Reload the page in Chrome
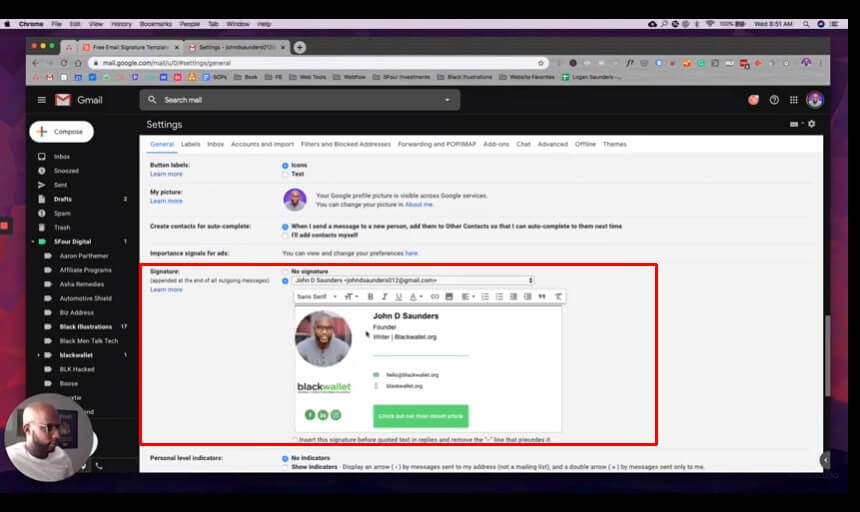This screenshot has height=512, width=860. (x=64, y=63)
